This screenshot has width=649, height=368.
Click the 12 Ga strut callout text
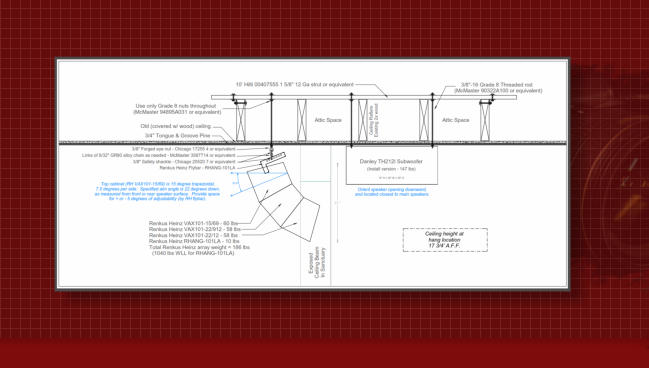coord(295,84)
